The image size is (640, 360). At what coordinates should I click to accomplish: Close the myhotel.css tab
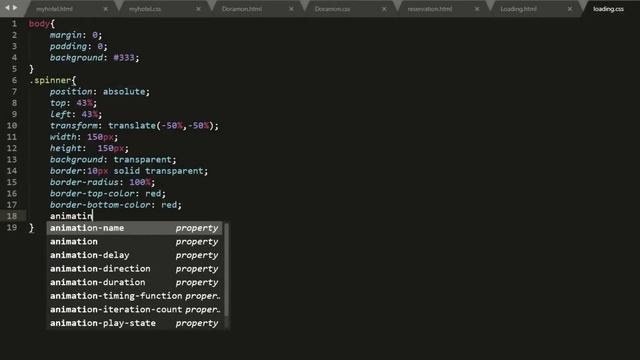tap(198, 9)
